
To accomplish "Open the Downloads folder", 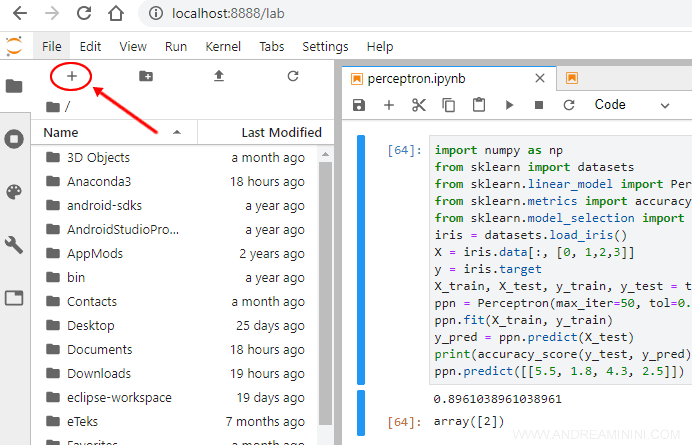I will pos(98,373).
